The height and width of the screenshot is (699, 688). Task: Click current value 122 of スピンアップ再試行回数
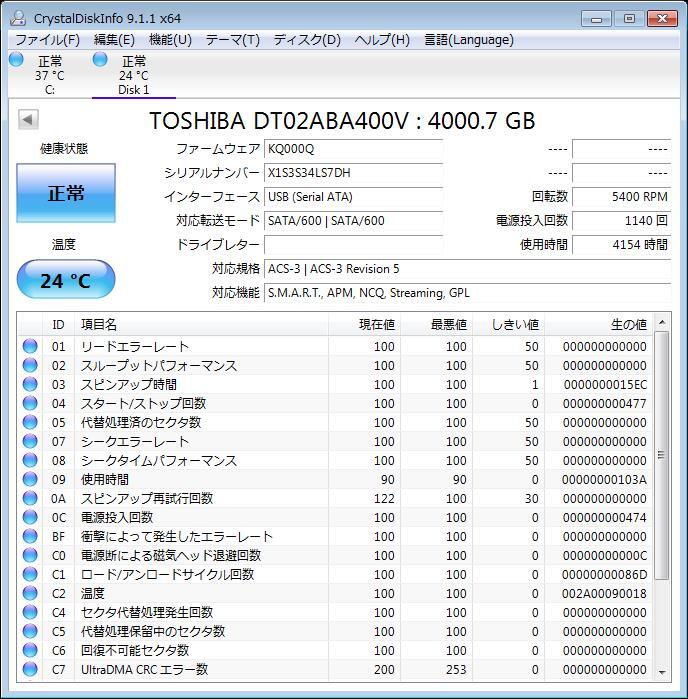(x=384, y=498)
